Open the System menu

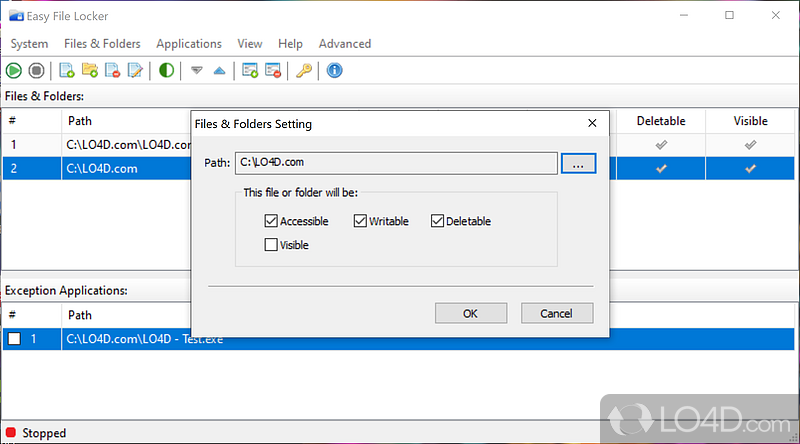(x=29, y=44)
